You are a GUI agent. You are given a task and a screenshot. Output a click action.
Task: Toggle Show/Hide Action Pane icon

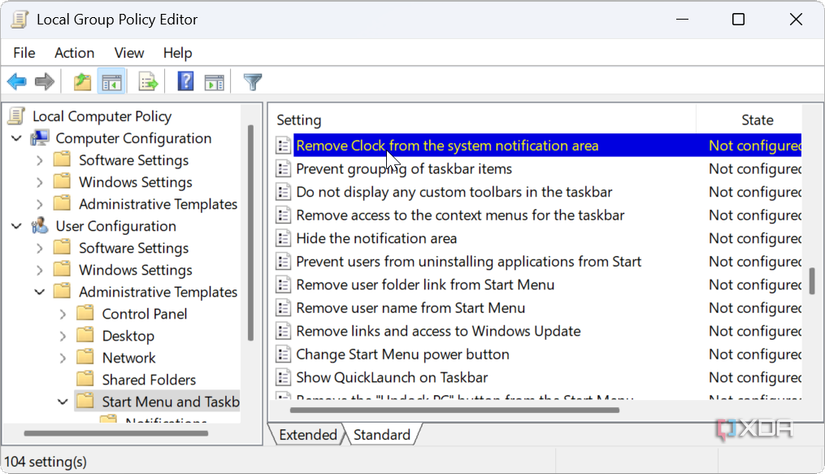click(x=214, y=82)
